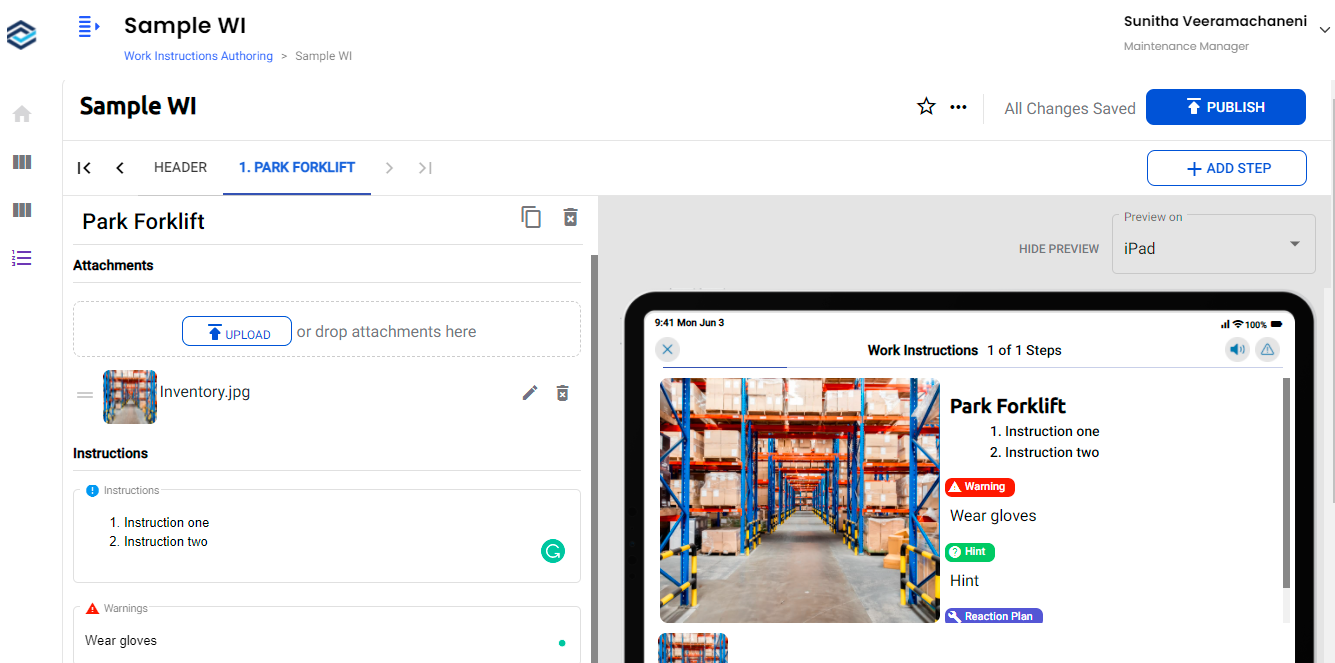Click the Sample WI document title
This screenshot has width=1335, height=663.
(138, 106)
